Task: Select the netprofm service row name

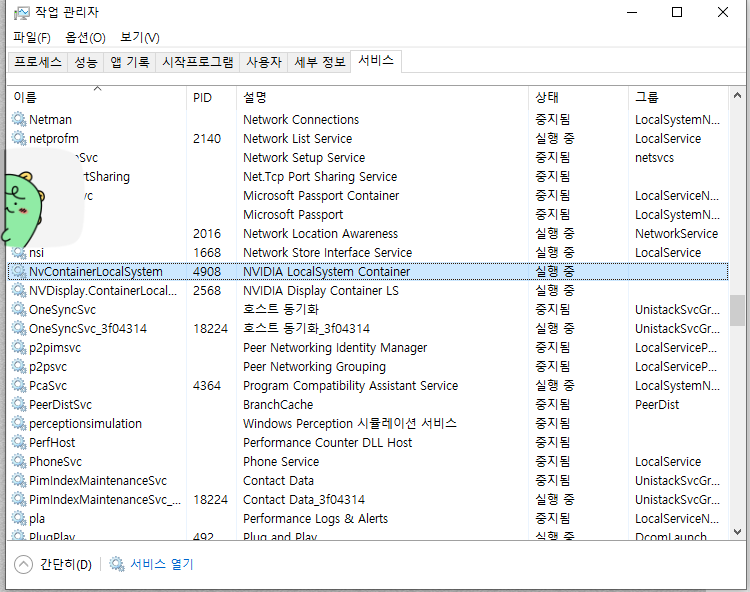Action: click(54, 139)
